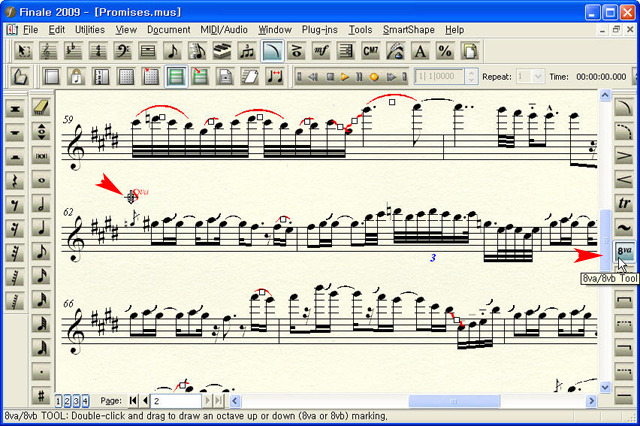Open the SmartShape menu
The width and height of the screenshot is (640, 426).
click(409, 30)
